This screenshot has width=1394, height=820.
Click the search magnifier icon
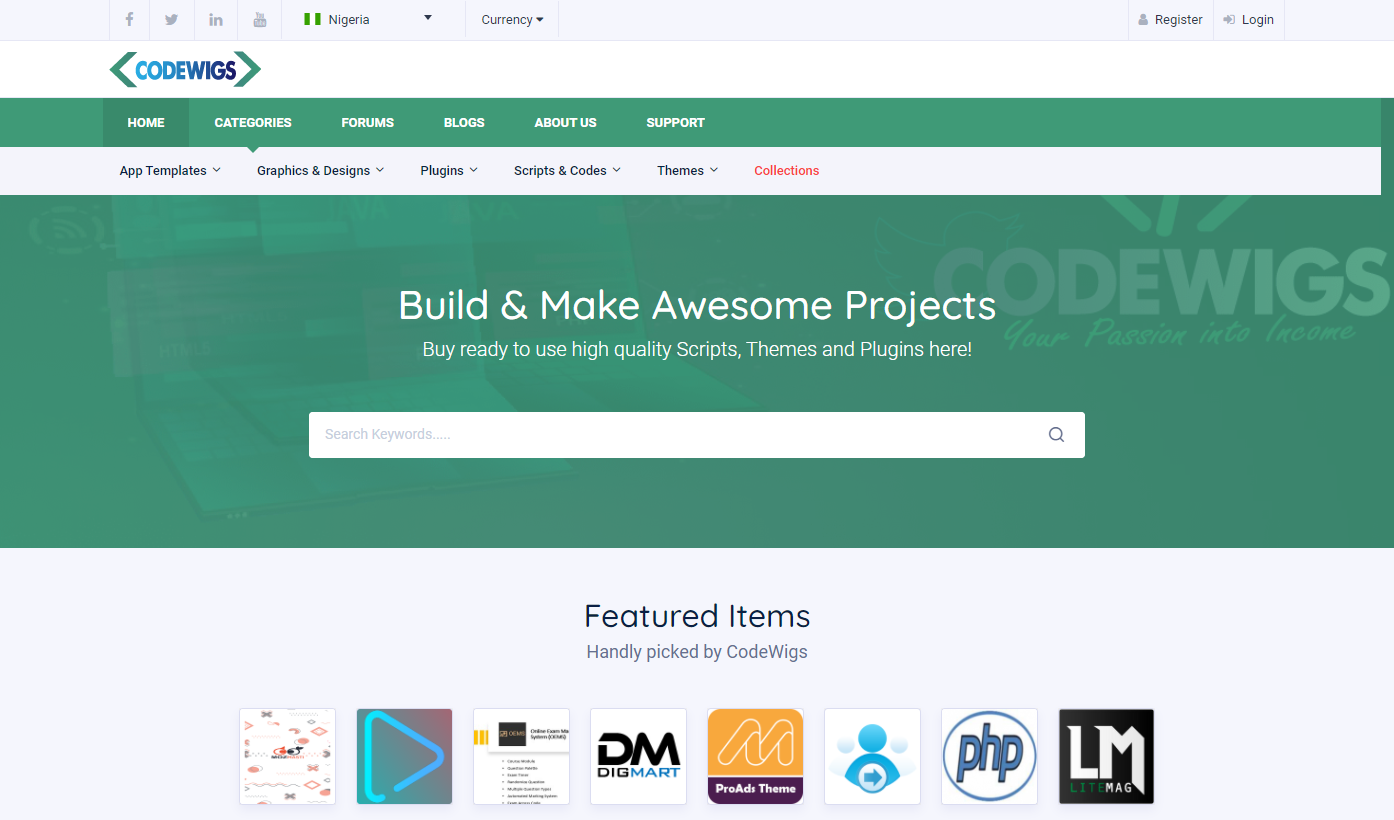(x=1056, y=435)
